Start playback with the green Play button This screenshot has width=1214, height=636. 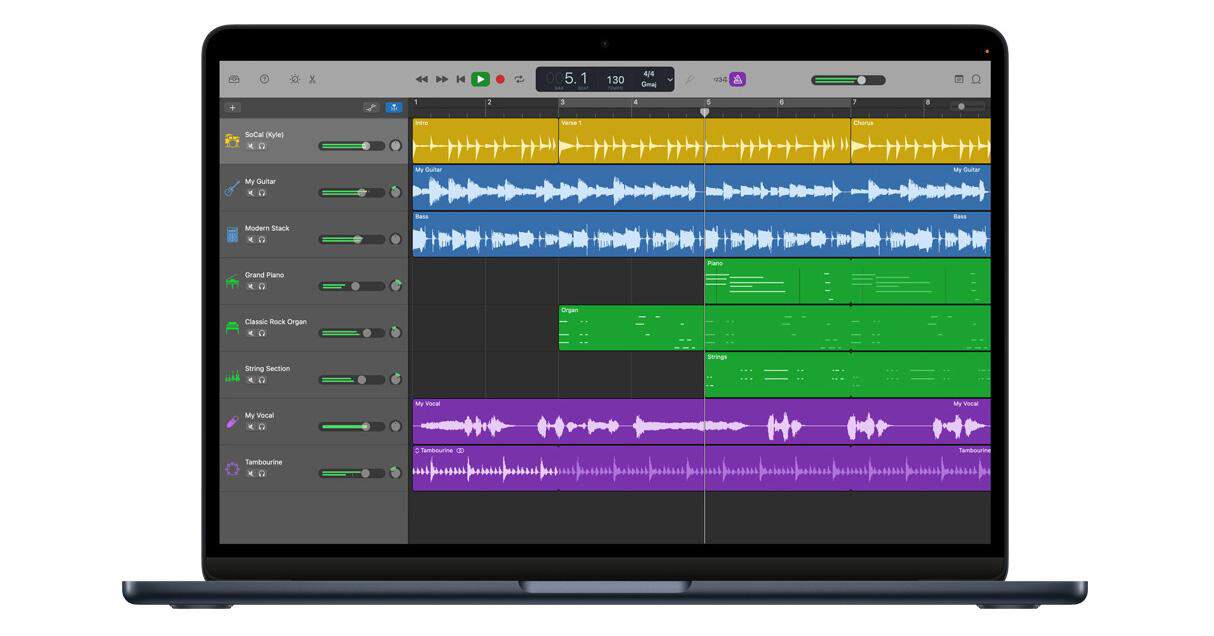point(481,79)
